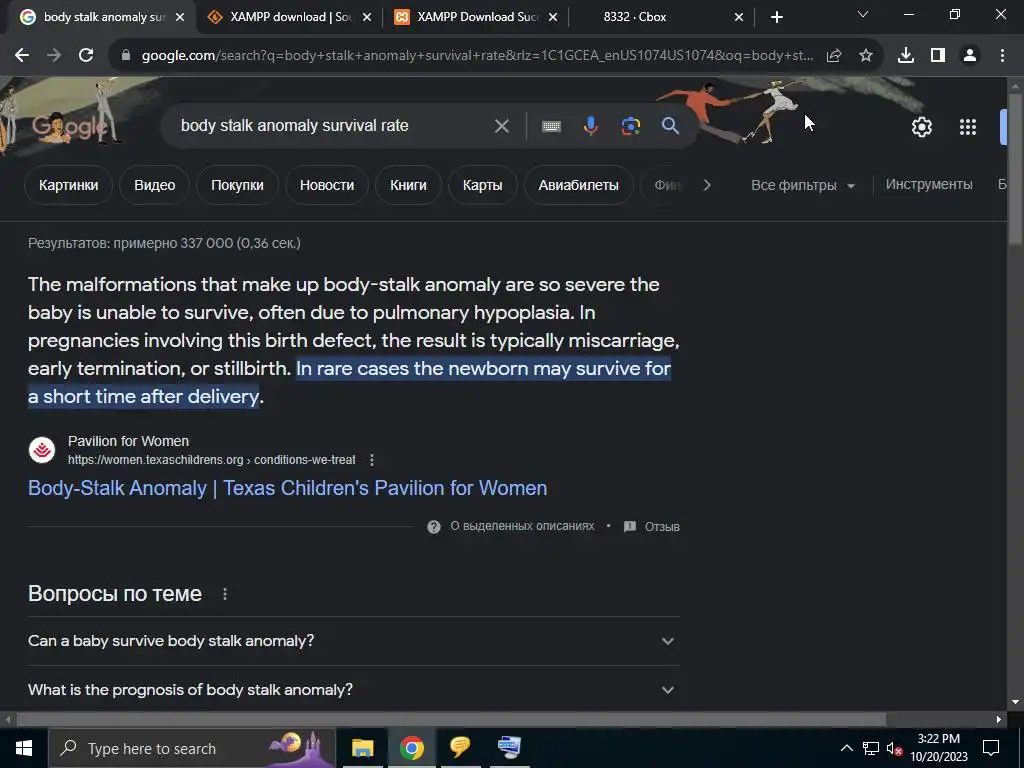1024x768 pixels.
Task: Reload the page with the refresh icon
Action: click(86, 56)
